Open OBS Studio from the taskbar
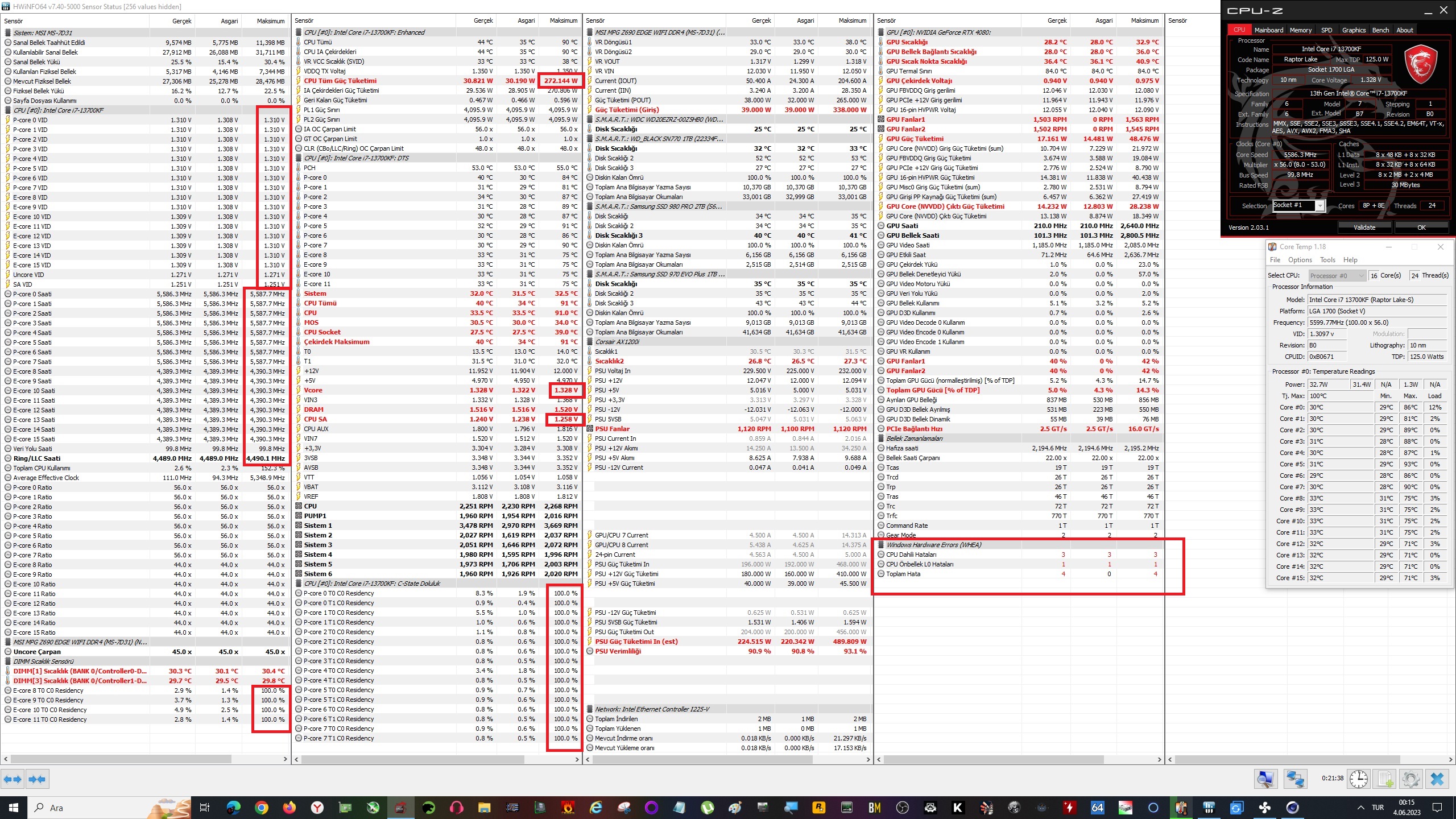This screenshot has width=1456, height=819. point(903,808)
